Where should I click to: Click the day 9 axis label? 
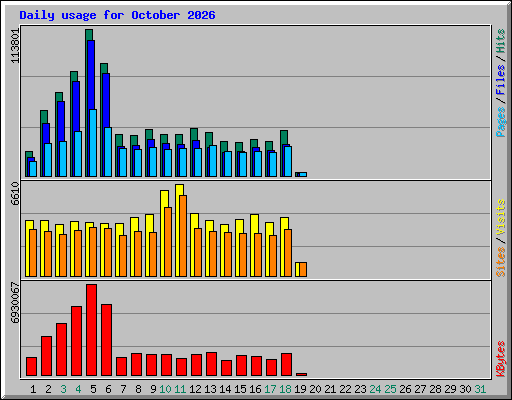(153, 389)
